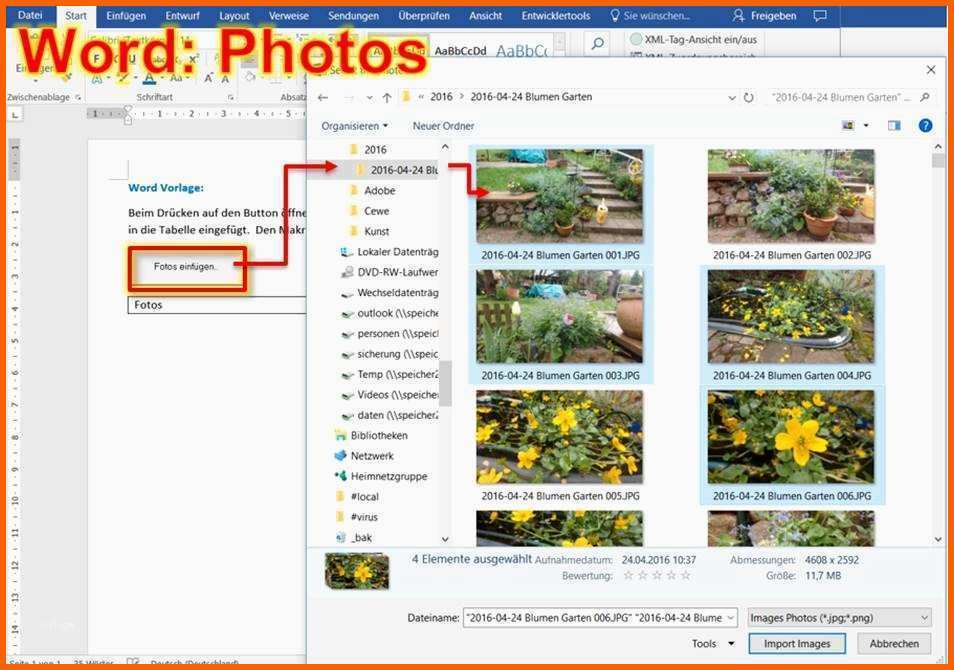Image resolution: width=954 pixels, height=670 pixels.
Task: Select the Cewe folder in tree
Action: coord(369,211)
